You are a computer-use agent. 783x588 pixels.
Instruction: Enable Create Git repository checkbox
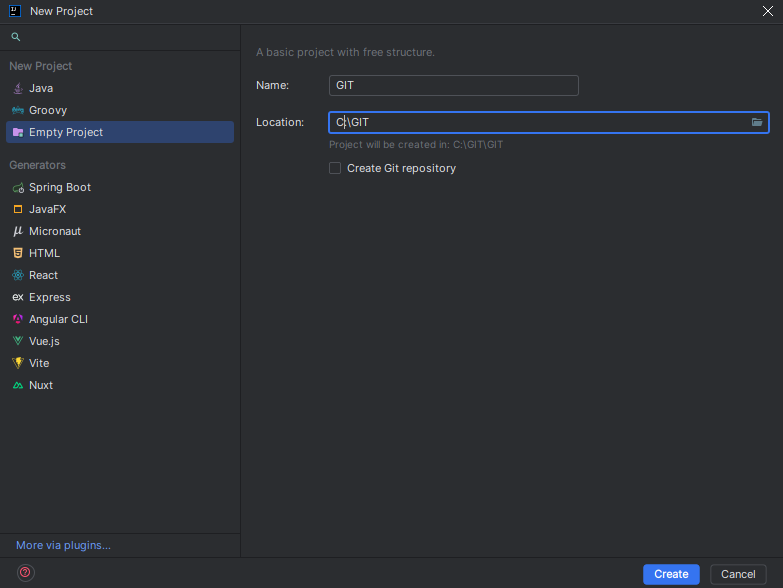(335, 168)
